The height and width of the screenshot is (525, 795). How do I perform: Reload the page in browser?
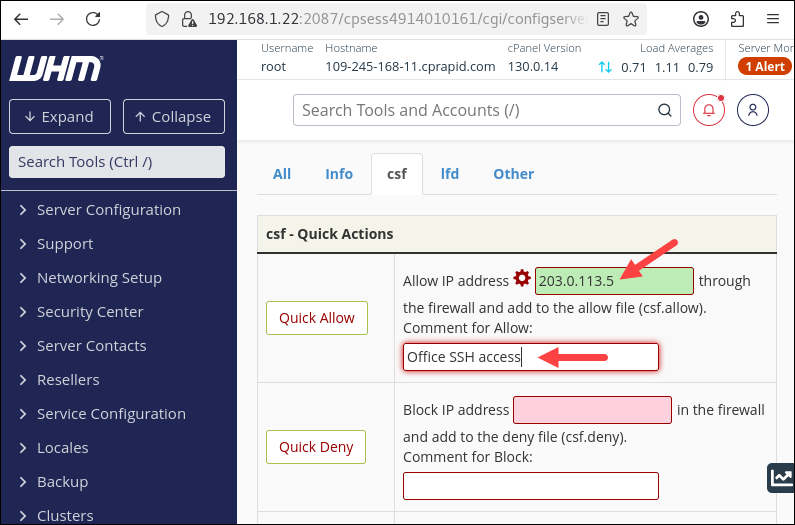(x=93, y=19)
